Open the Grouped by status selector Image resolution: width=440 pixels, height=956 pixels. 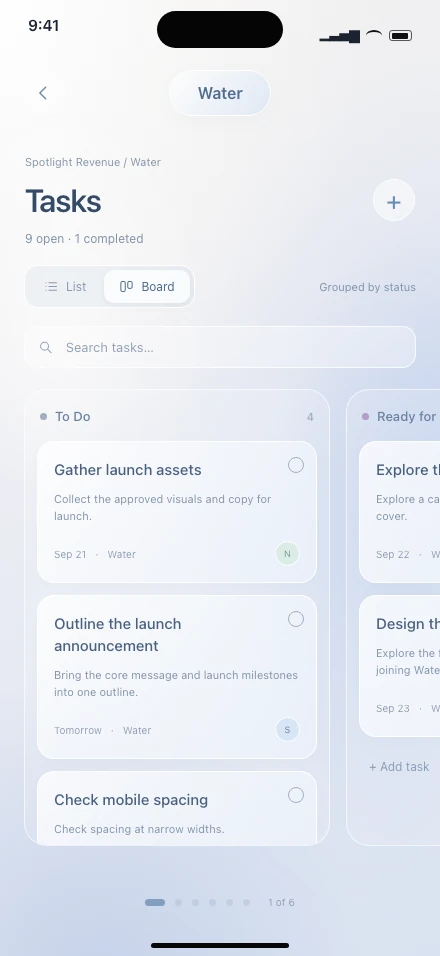[367, 287]
